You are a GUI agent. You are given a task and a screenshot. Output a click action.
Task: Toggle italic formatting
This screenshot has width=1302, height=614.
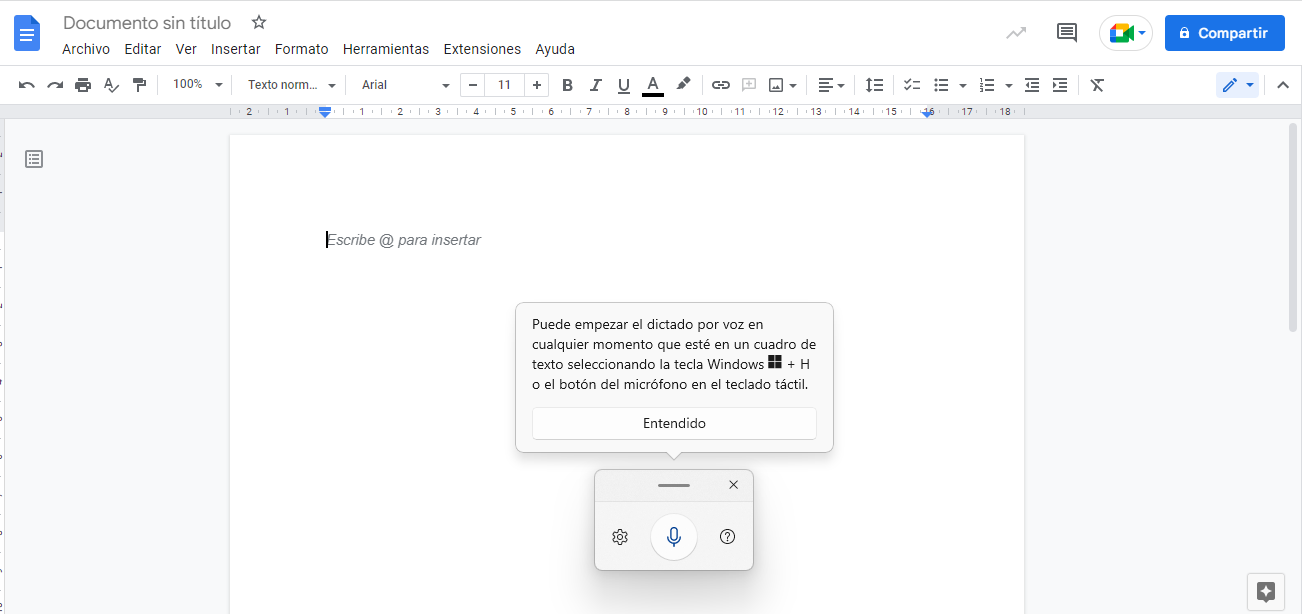click(x=596, y=85)
